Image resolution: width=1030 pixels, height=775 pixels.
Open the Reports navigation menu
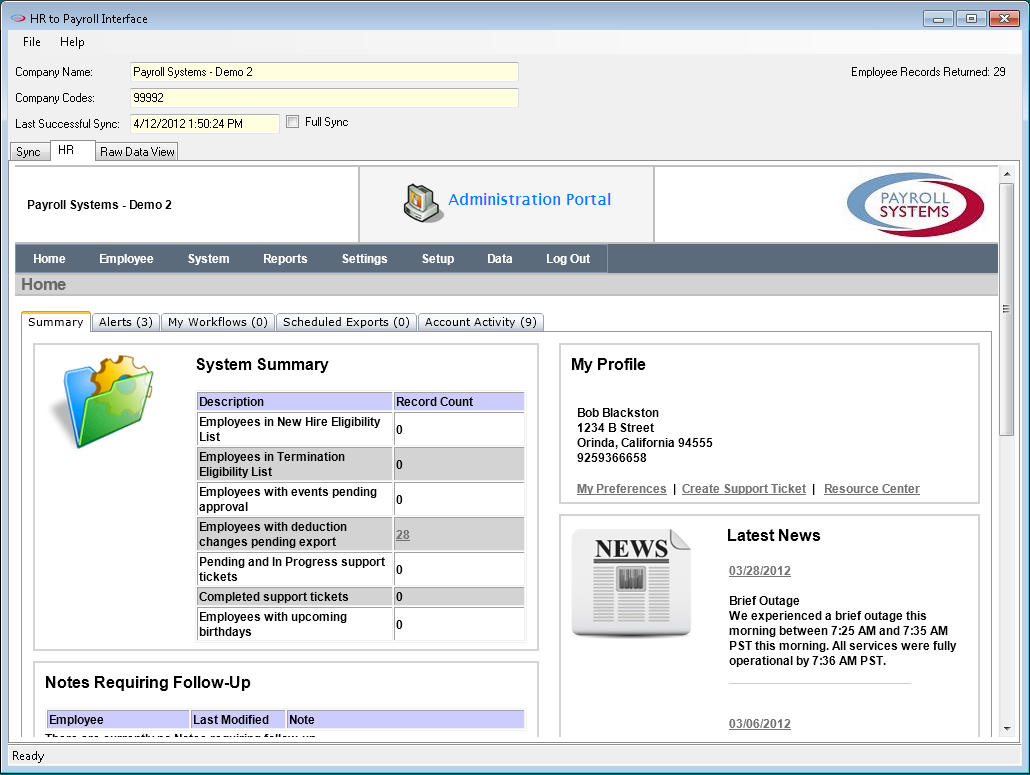click(x=285, y=259)
